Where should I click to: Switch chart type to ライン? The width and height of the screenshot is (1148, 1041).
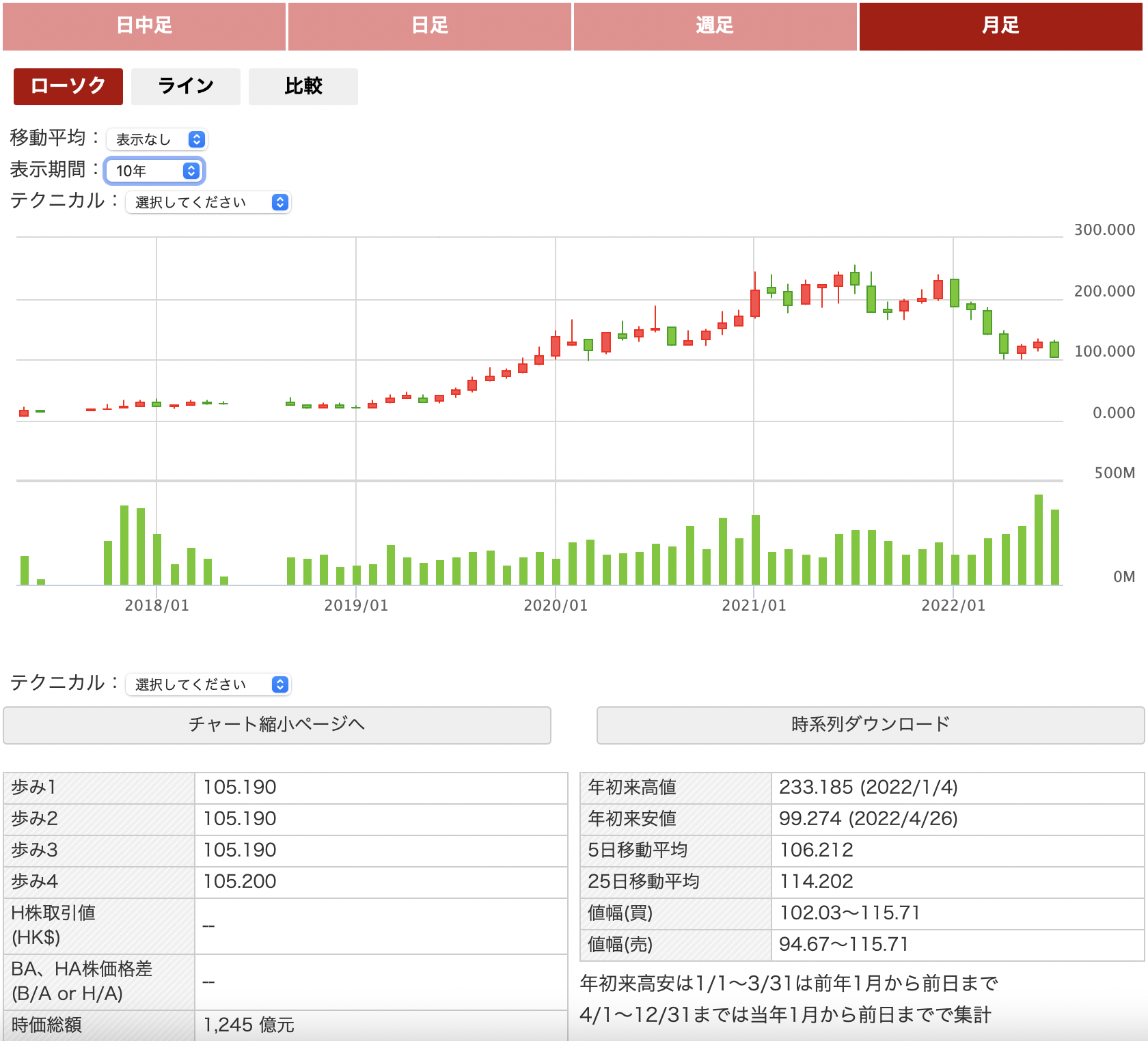(186, 86)
